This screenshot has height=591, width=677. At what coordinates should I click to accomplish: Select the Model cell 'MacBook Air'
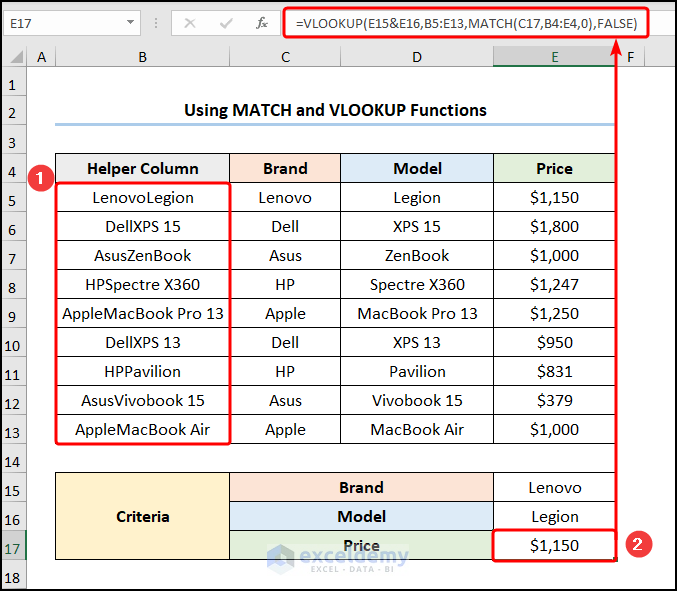pos(417,429)
